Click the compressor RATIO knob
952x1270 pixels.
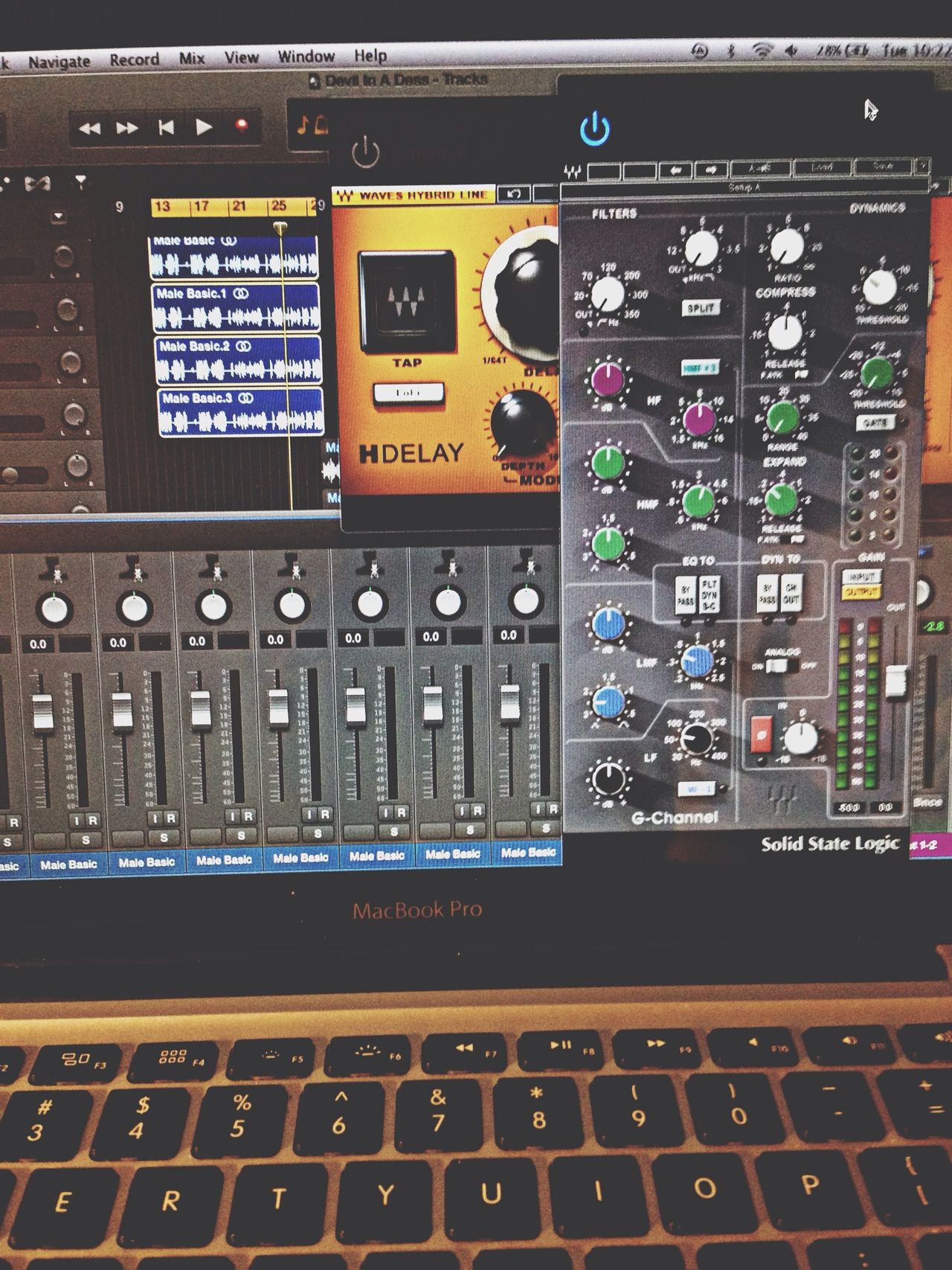pos(786,246)
